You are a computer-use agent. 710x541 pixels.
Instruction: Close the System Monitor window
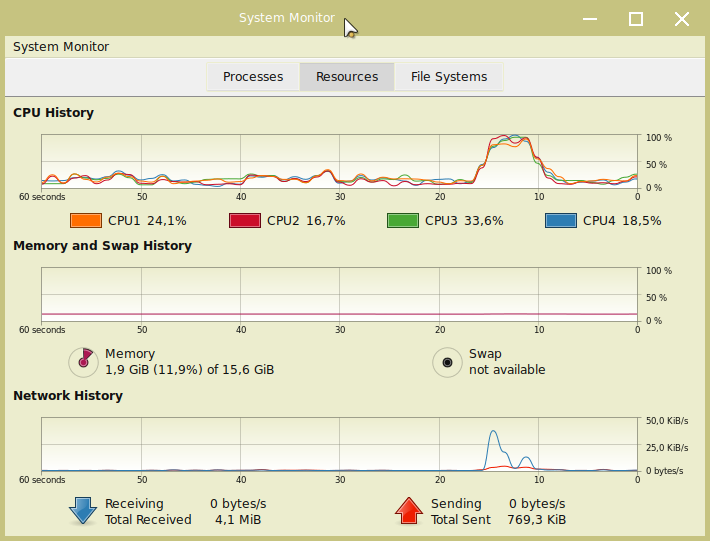[x=681, y=19]
